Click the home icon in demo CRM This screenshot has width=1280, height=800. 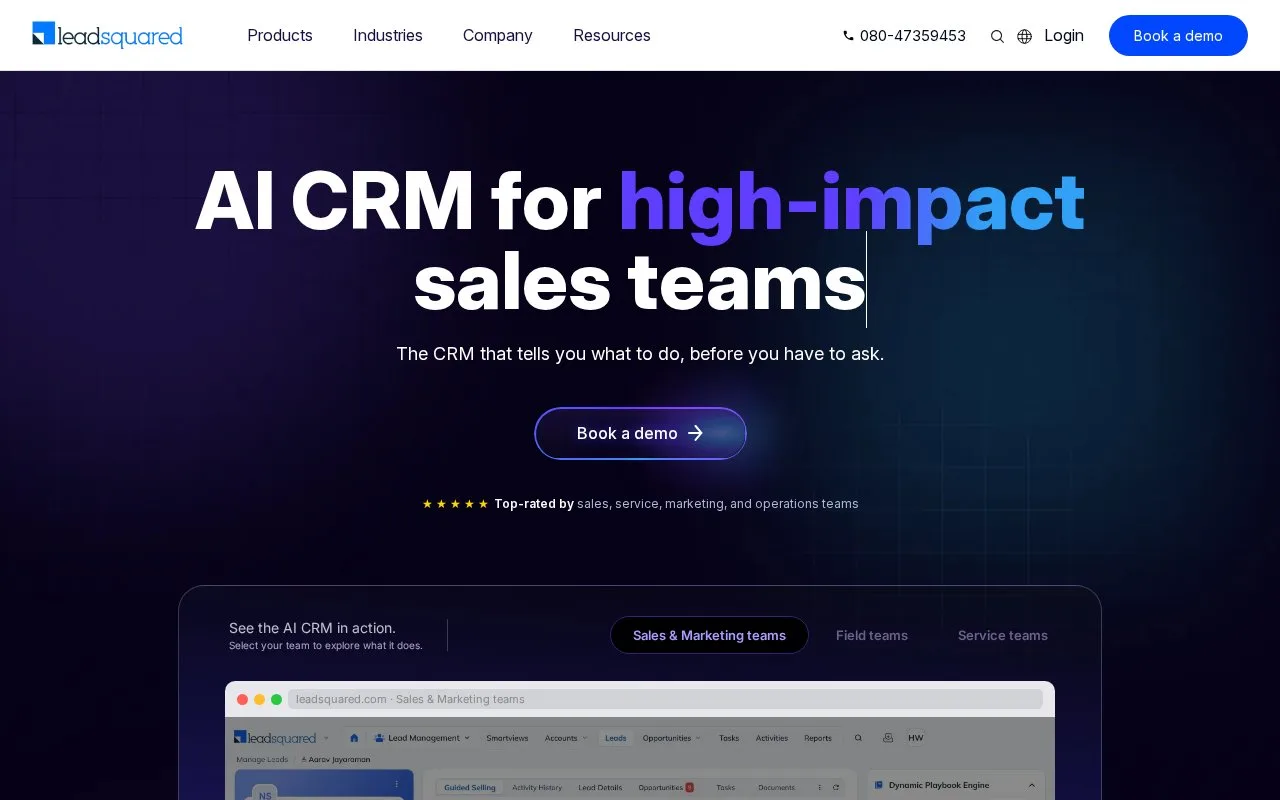[353, 738]
